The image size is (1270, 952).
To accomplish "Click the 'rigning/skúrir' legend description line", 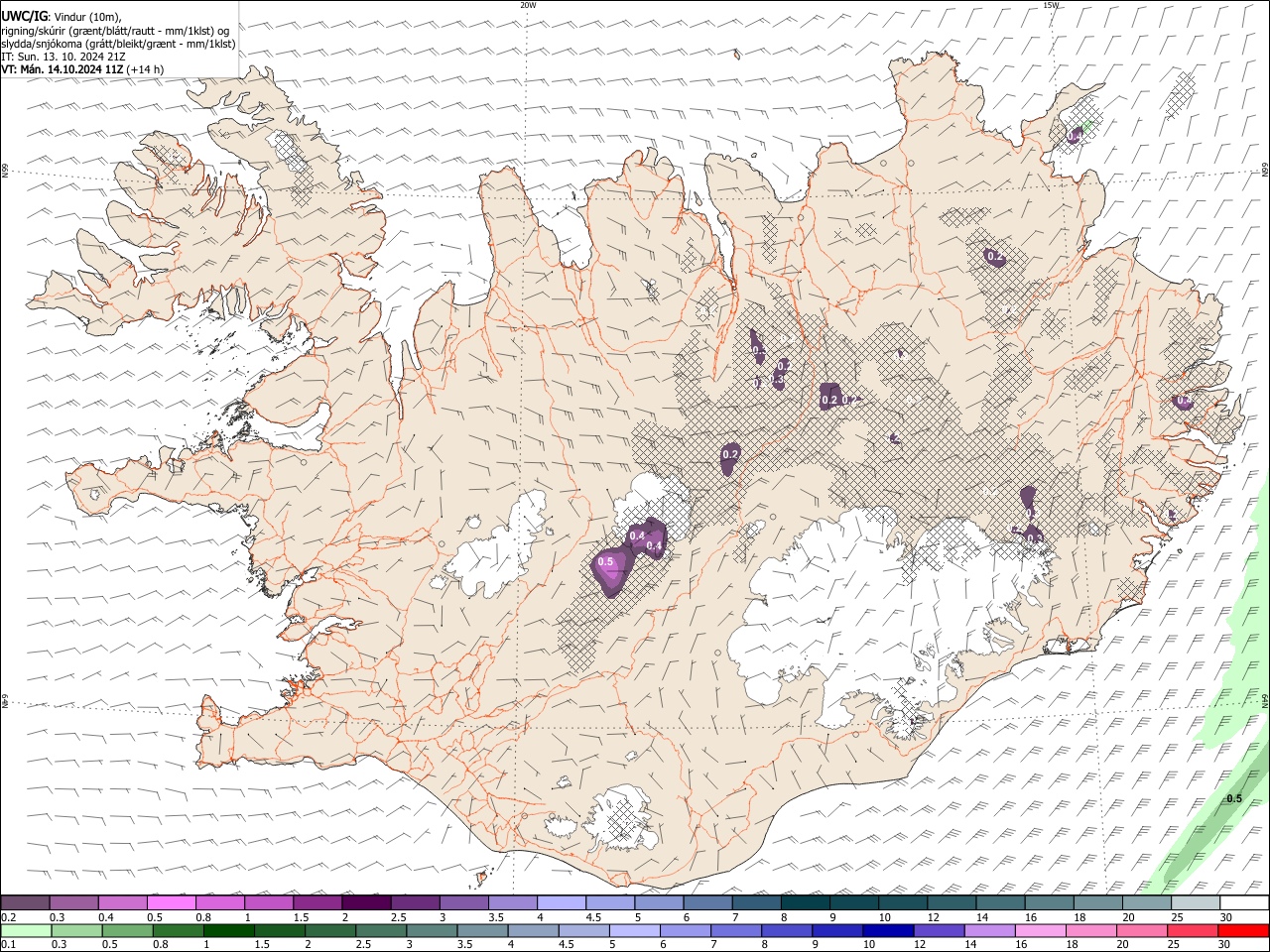I will point(115,31).
